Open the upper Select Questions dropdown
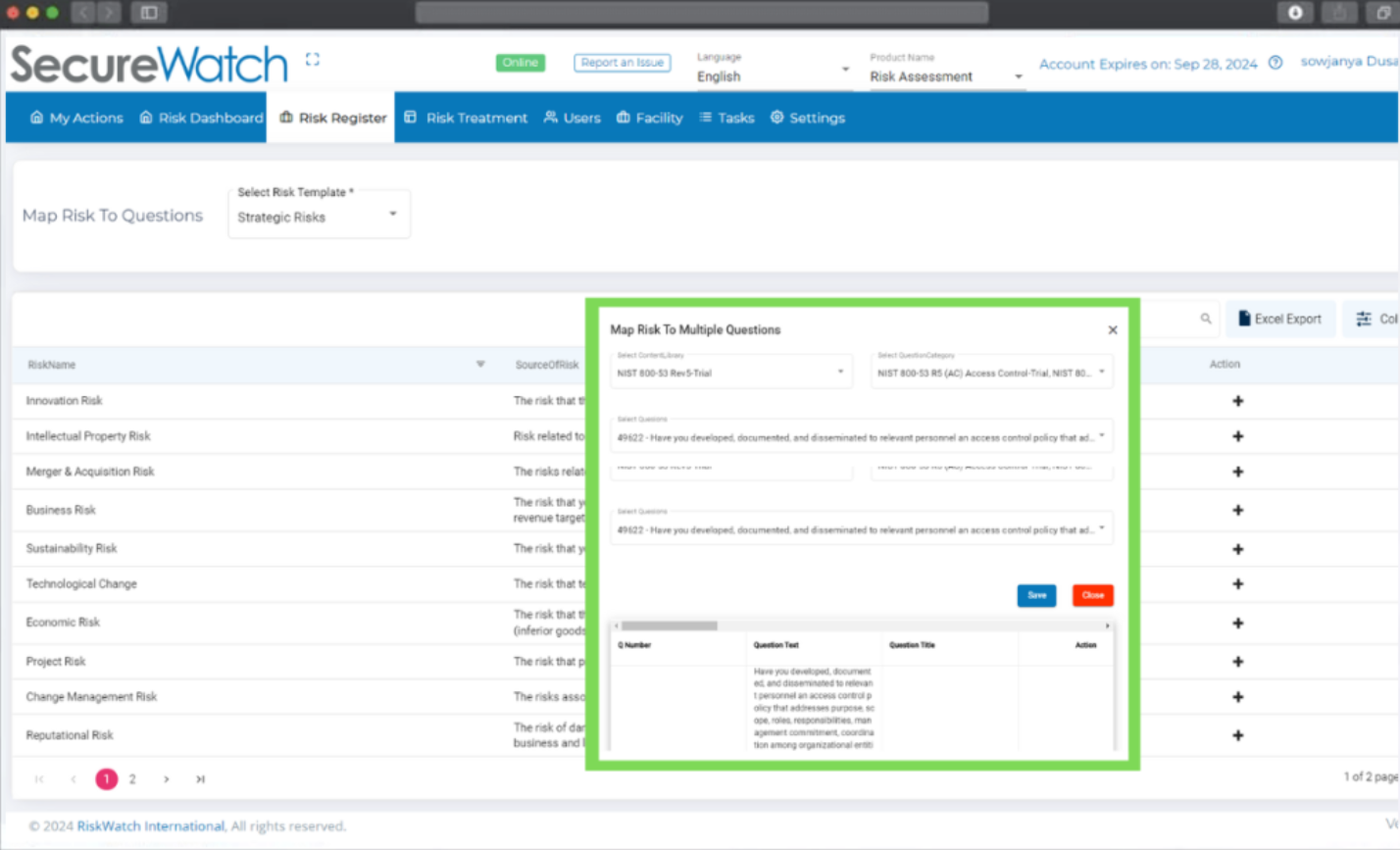 click(x=862, y=435)
